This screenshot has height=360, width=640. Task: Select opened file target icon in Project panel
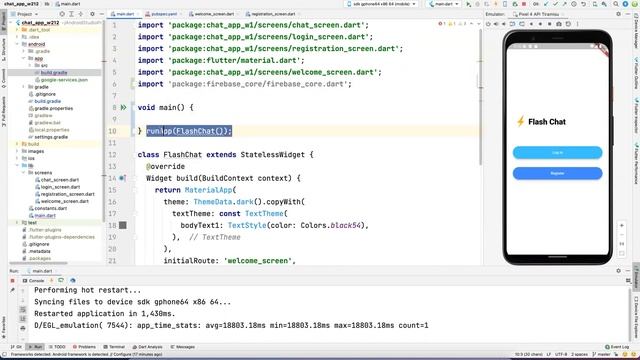[x=62, y=14]
